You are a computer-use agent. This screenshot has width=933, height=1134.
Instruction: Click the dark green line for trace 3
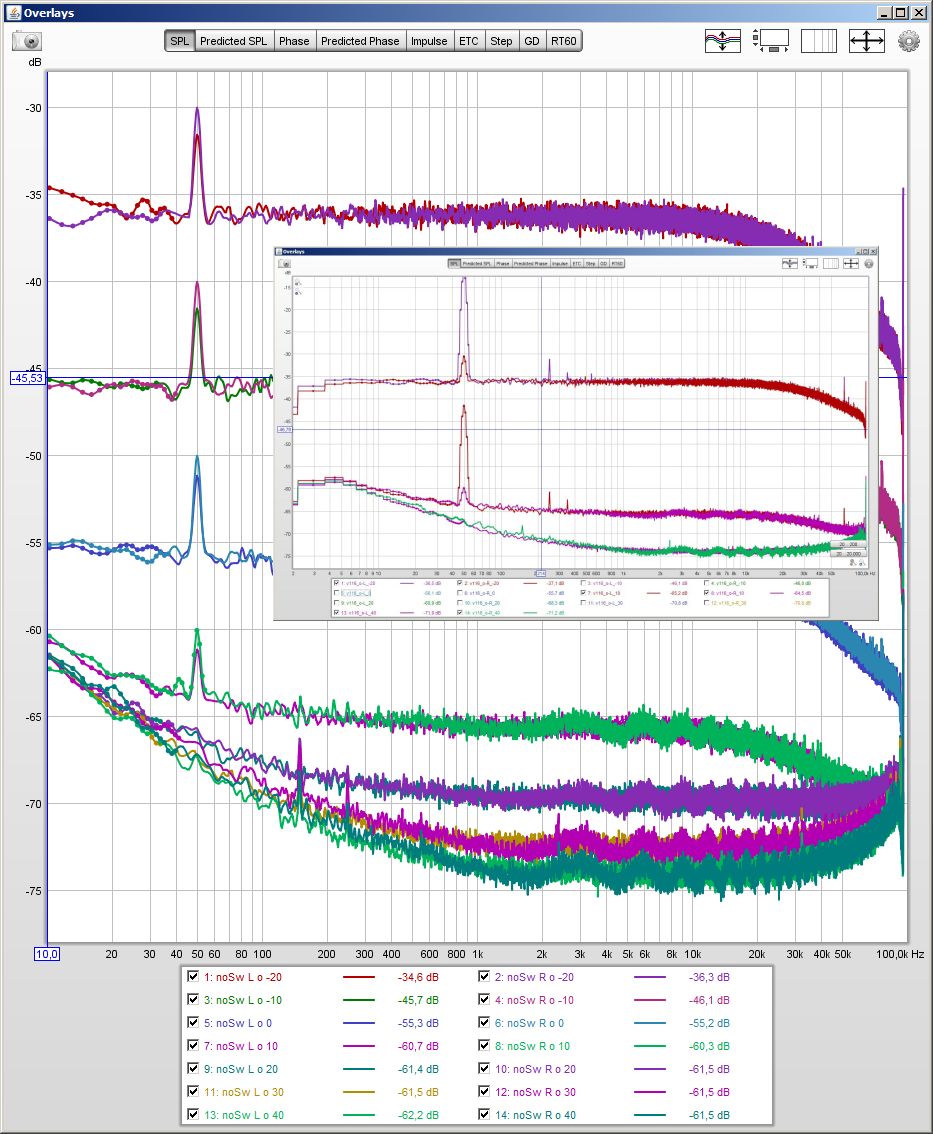click(x=359, y=1000)
